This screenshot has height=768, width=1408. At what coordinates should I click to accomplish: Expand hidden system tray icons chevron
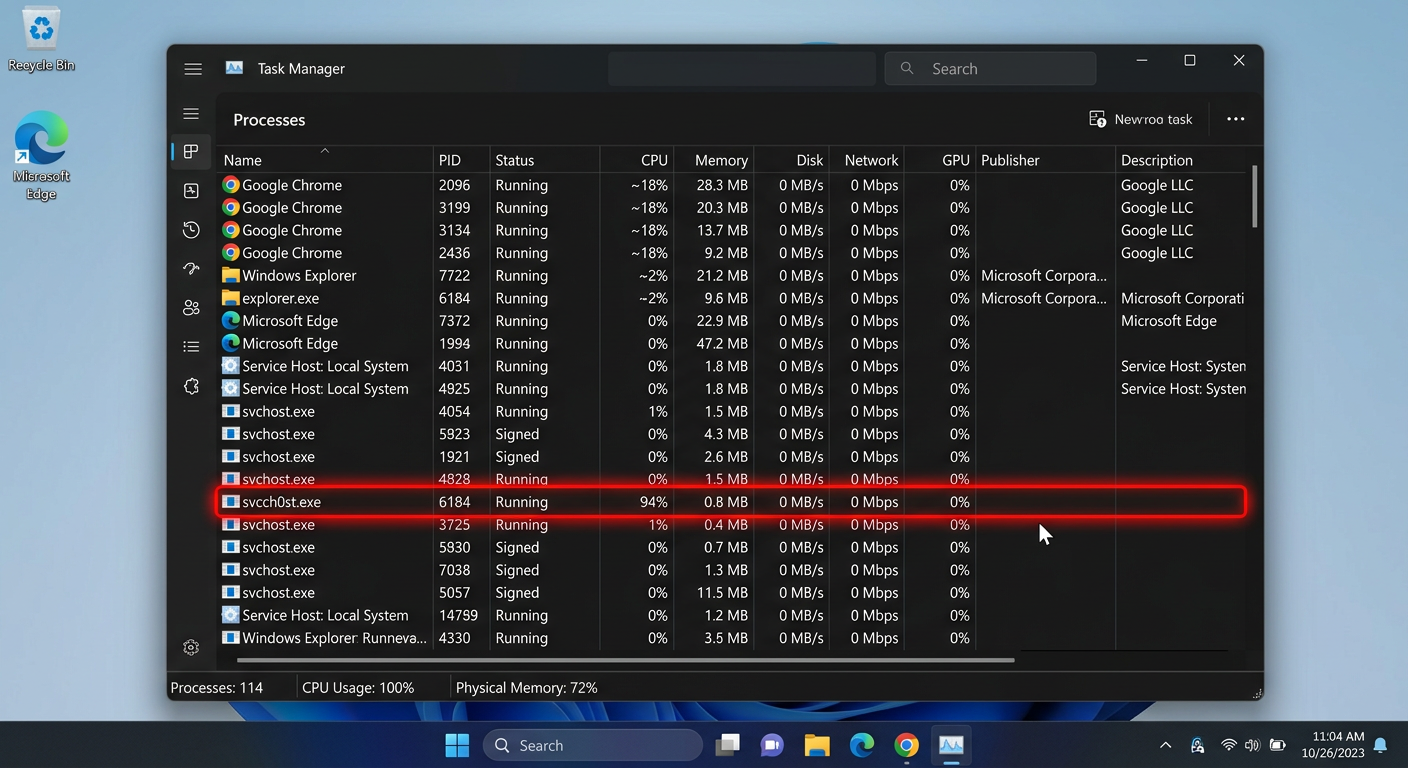click(1165, 746)
